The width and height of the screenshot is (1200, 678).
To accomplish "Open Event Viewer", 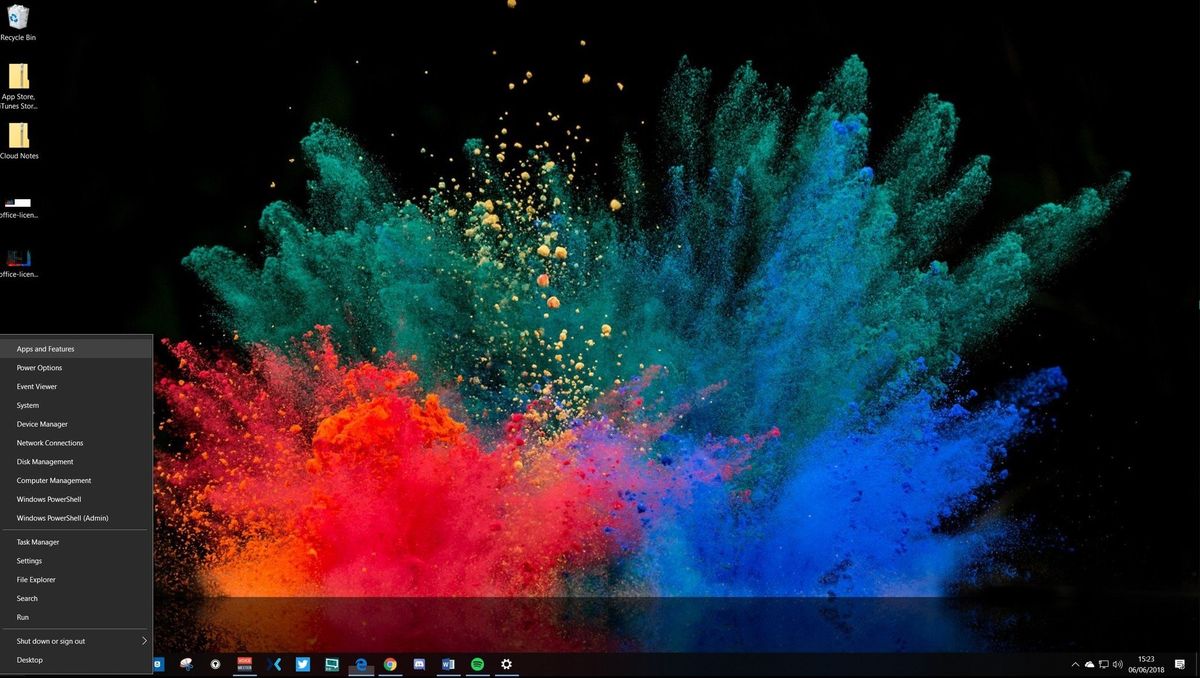I will click(38, 386).
